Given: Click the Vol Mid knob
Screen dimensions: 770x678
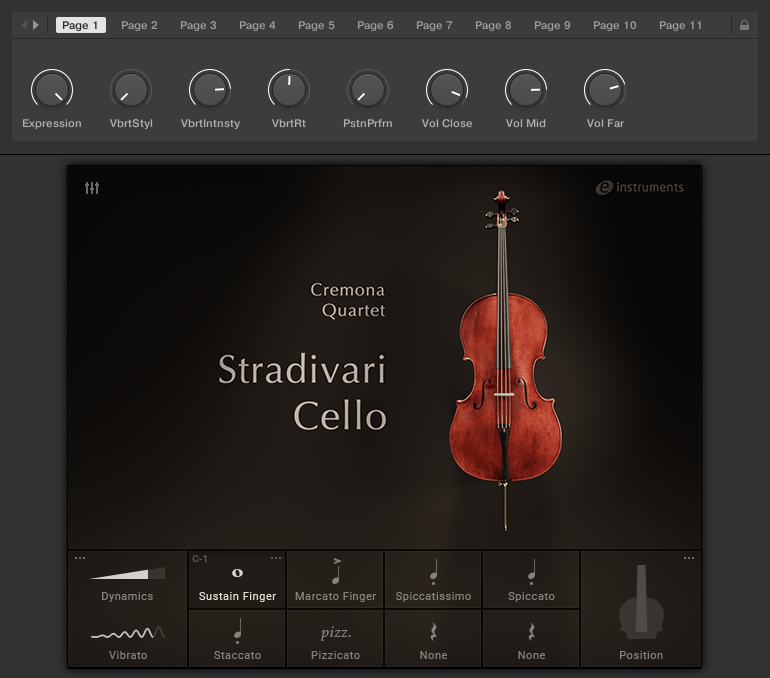Looking at the screenshot, I should [x=526, y=89].
